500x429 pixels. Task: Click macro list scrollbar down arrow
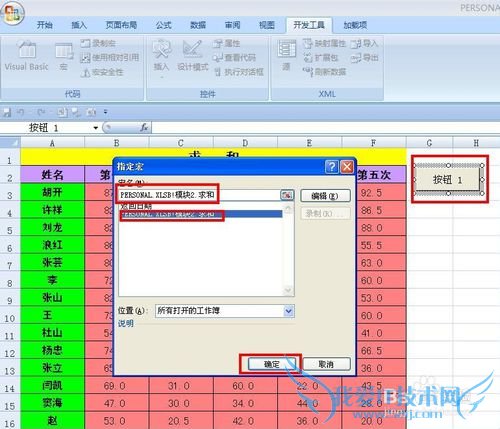point(288,290)
